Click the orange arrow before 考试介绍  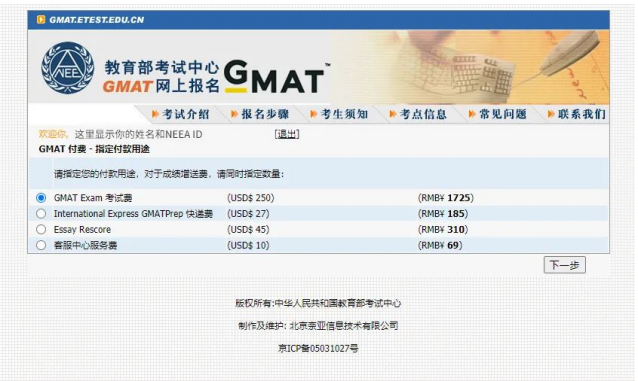(x=155, y=114)
